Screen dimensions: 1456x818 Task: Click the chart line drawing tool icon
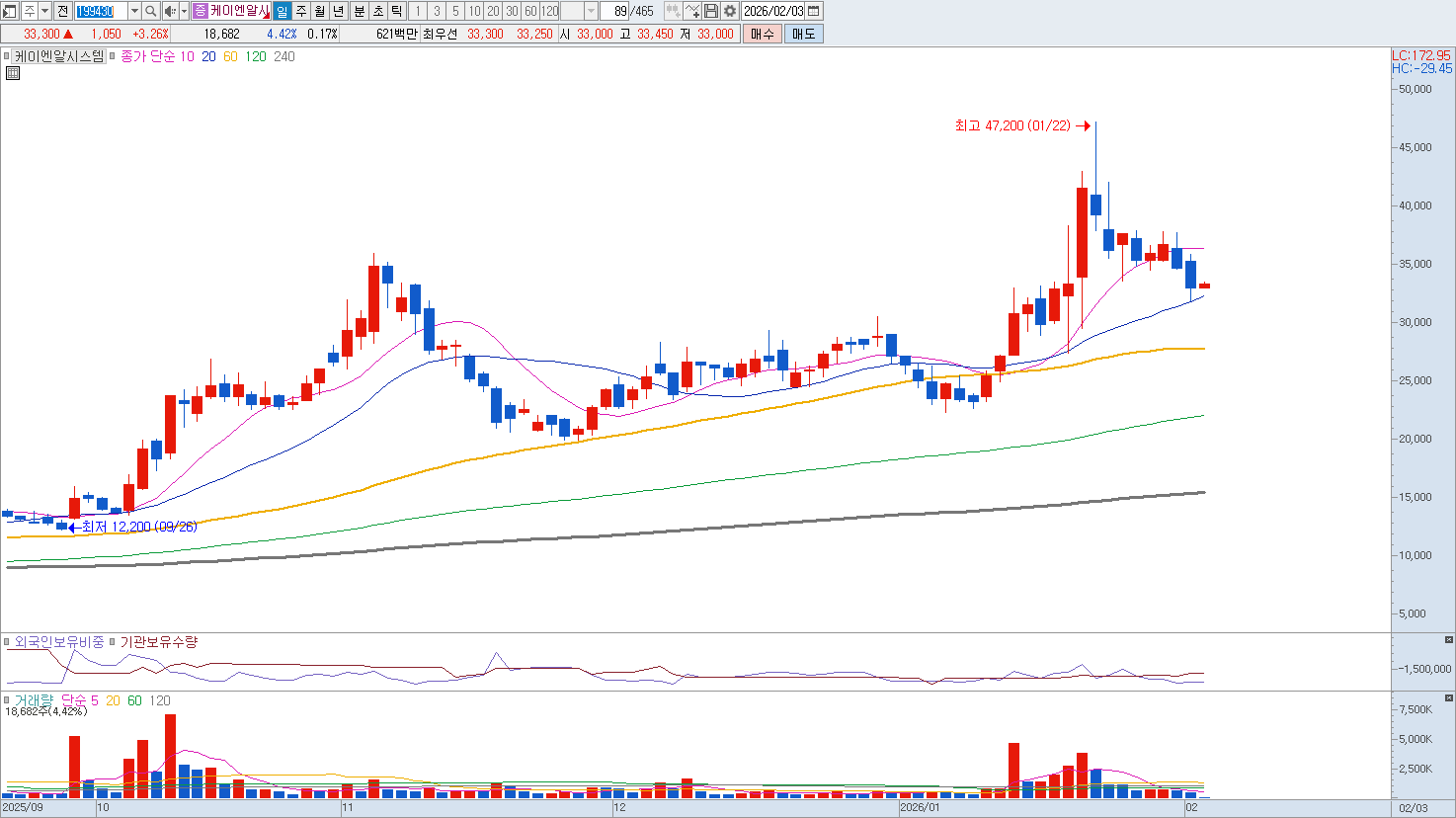[692, 11]
